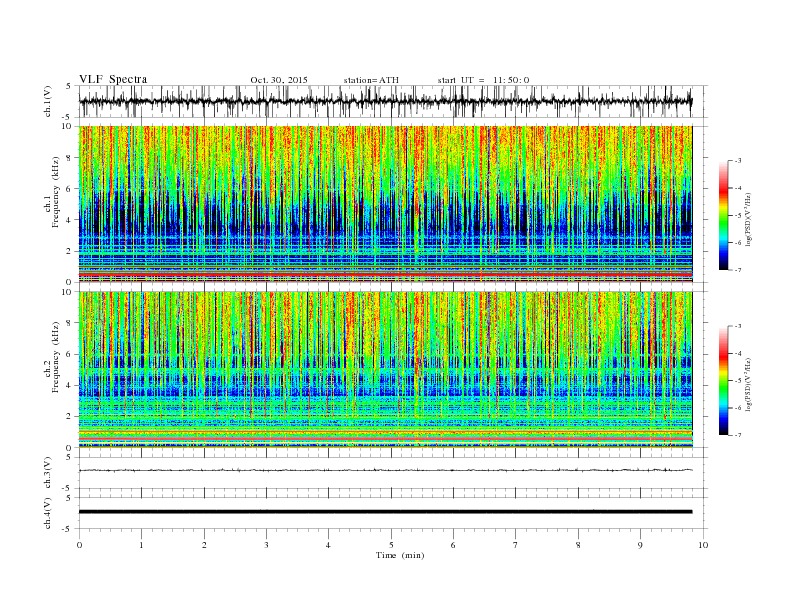Click the "-5" tick of ch.4(V) axis

tap(67, 529)
